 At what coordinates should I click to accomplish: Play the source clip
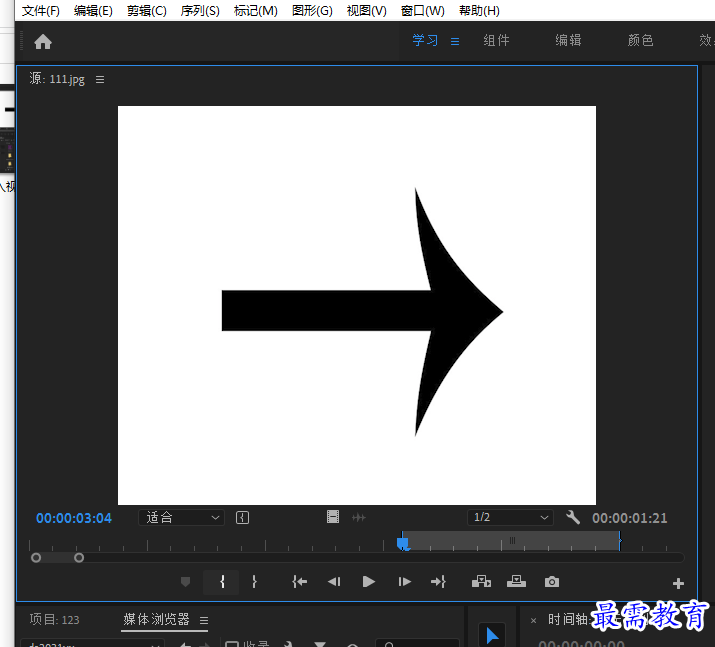point(368,582)
